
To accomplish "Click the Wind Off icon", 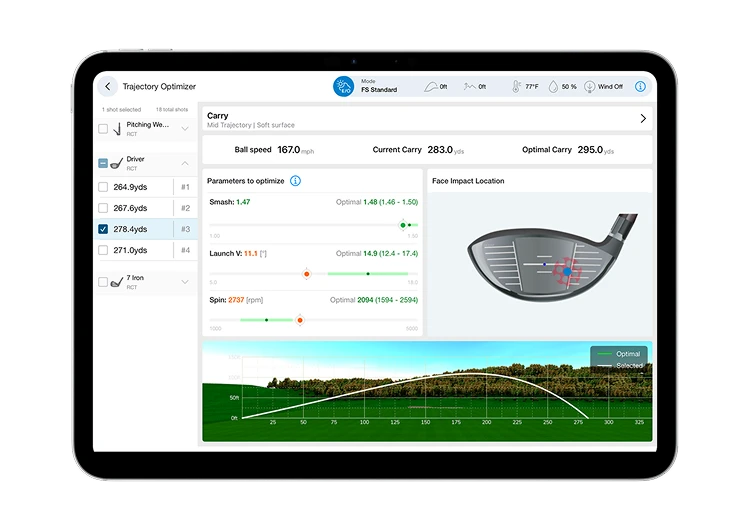I will pos(589,87).
